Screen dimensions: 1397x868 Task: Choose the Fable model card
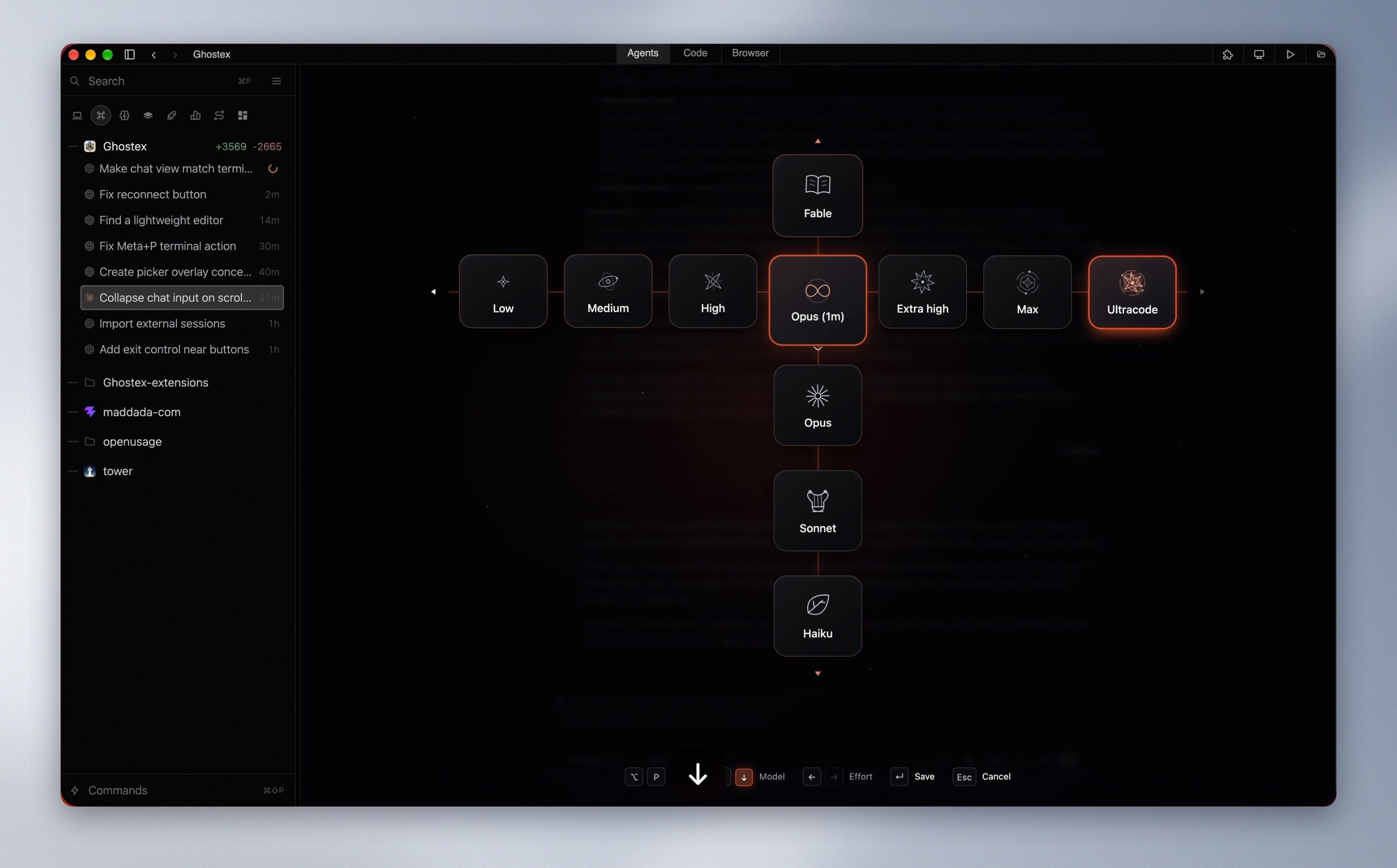click(818, 195)
